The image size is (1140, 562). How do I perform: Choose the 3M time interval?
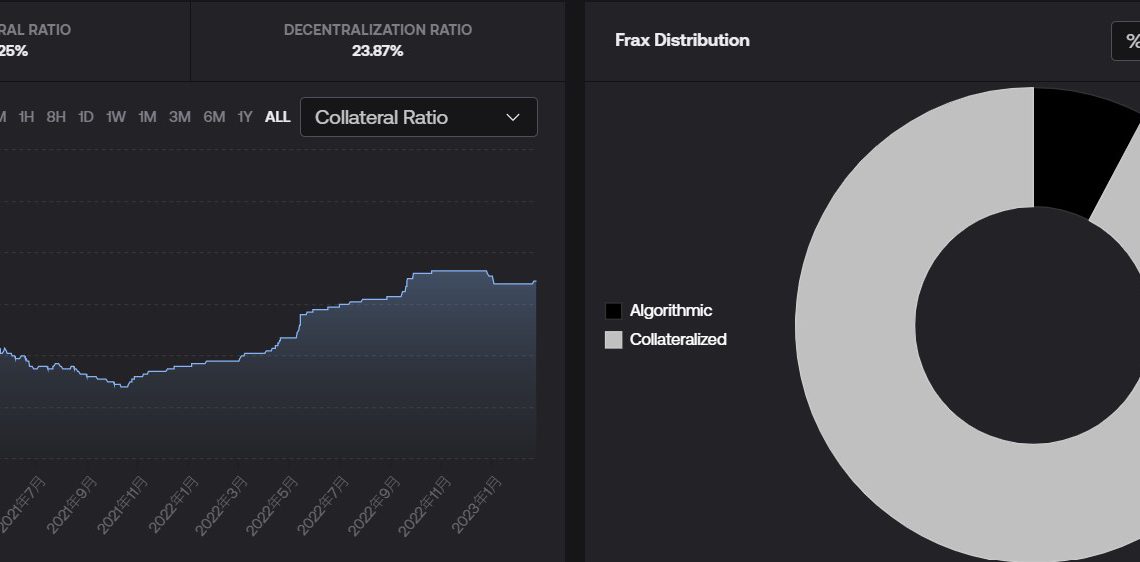coord(180,117)
